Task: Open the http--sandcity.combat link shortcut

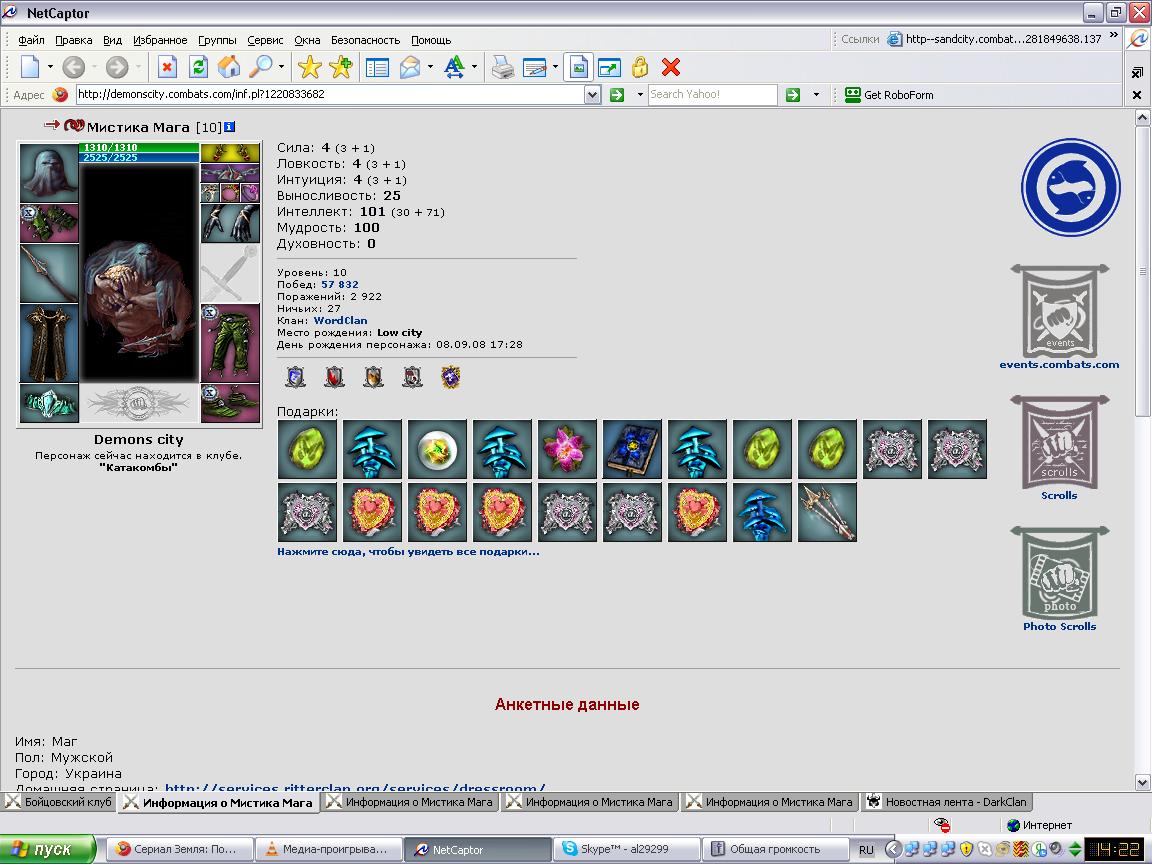Action: pyautogui.click(x=994, y=39)
